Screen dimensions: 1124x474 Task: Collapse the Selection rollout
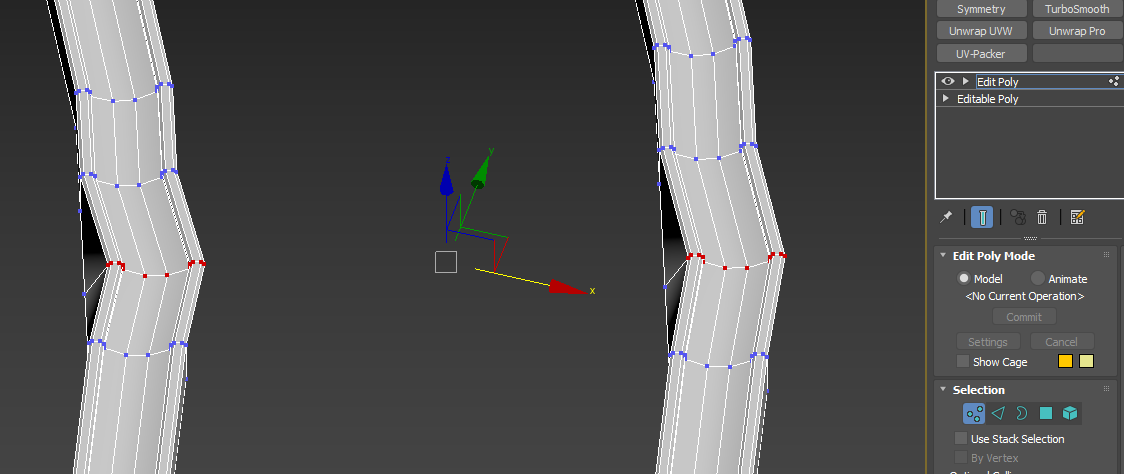943,389
